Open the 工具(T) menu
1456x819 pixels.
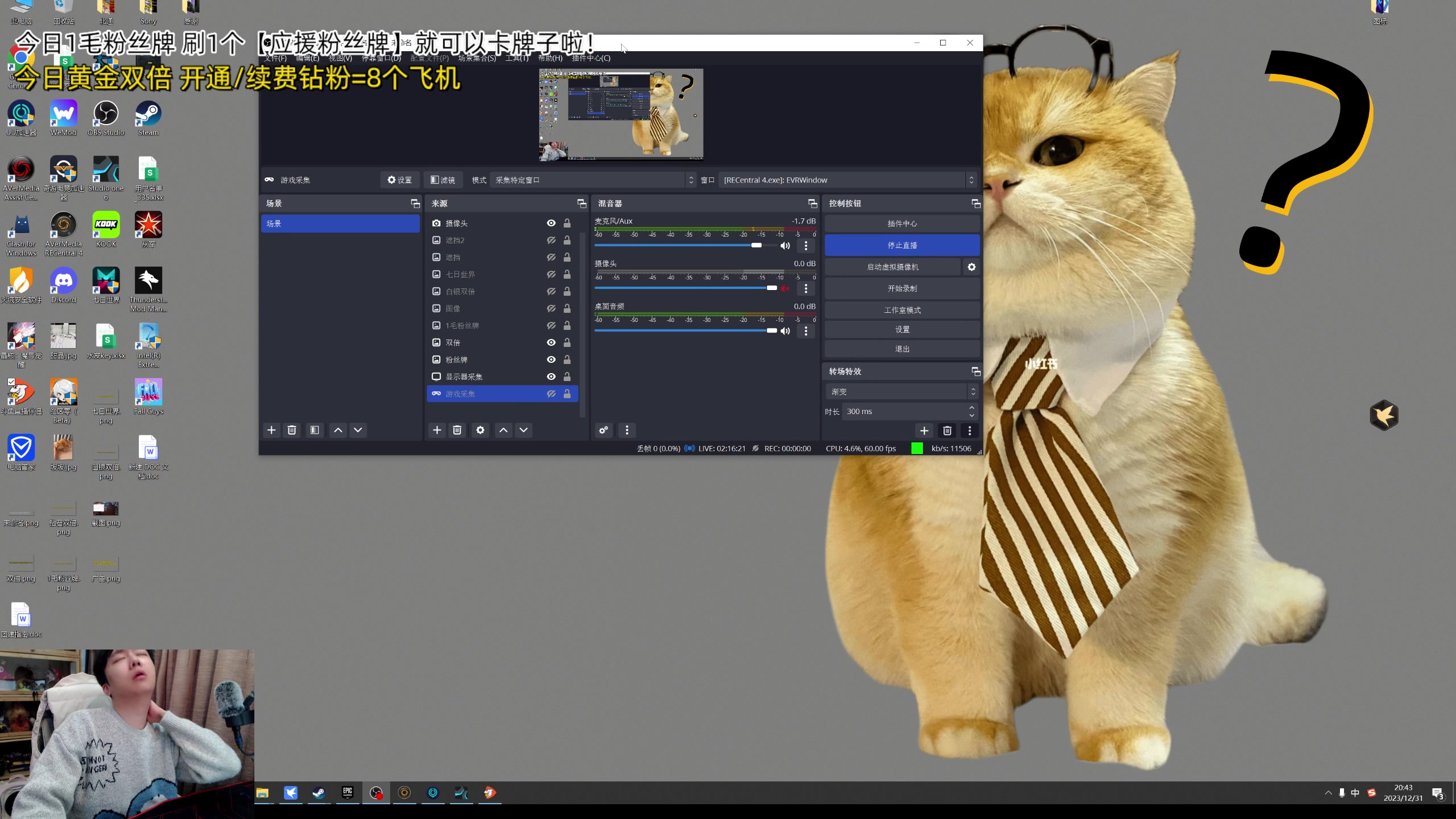(x=516, y=58)
